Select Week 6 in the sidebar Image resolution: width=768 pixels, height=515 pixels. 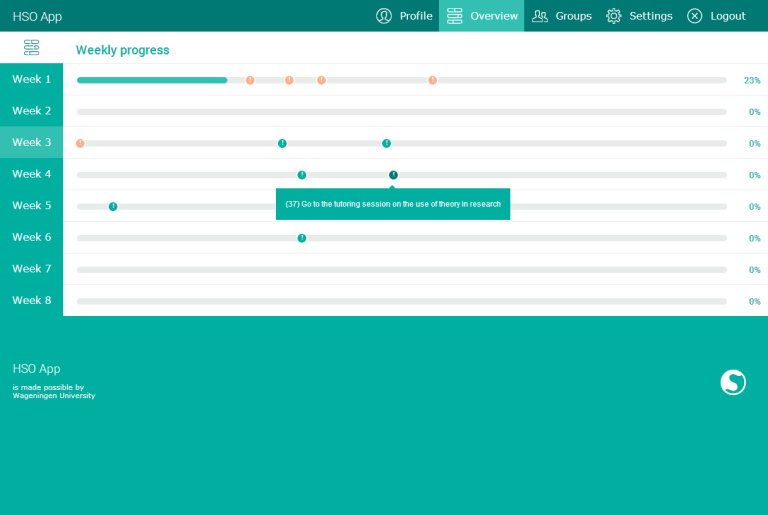31,237
